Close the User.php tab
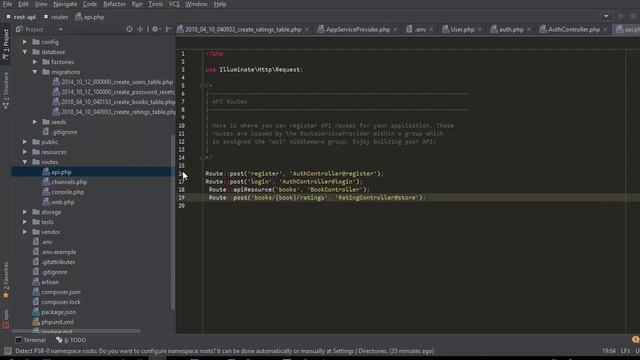Screen dimensions: 640x360 [x=479, y=29]
